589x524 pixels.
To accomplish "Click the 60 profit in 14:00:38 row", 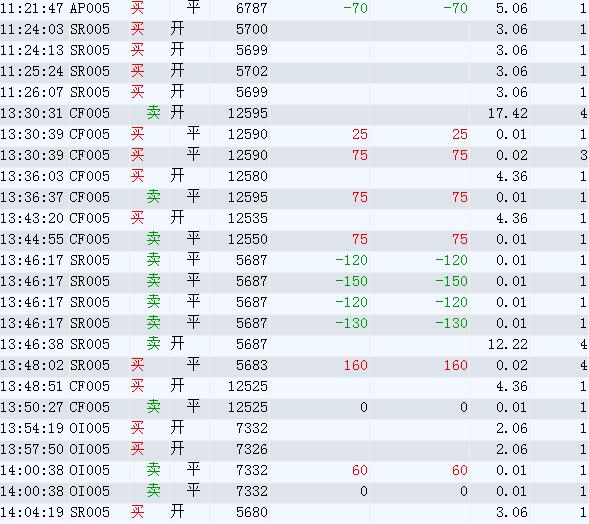I will pyautogui.click(x=359, y=470).
